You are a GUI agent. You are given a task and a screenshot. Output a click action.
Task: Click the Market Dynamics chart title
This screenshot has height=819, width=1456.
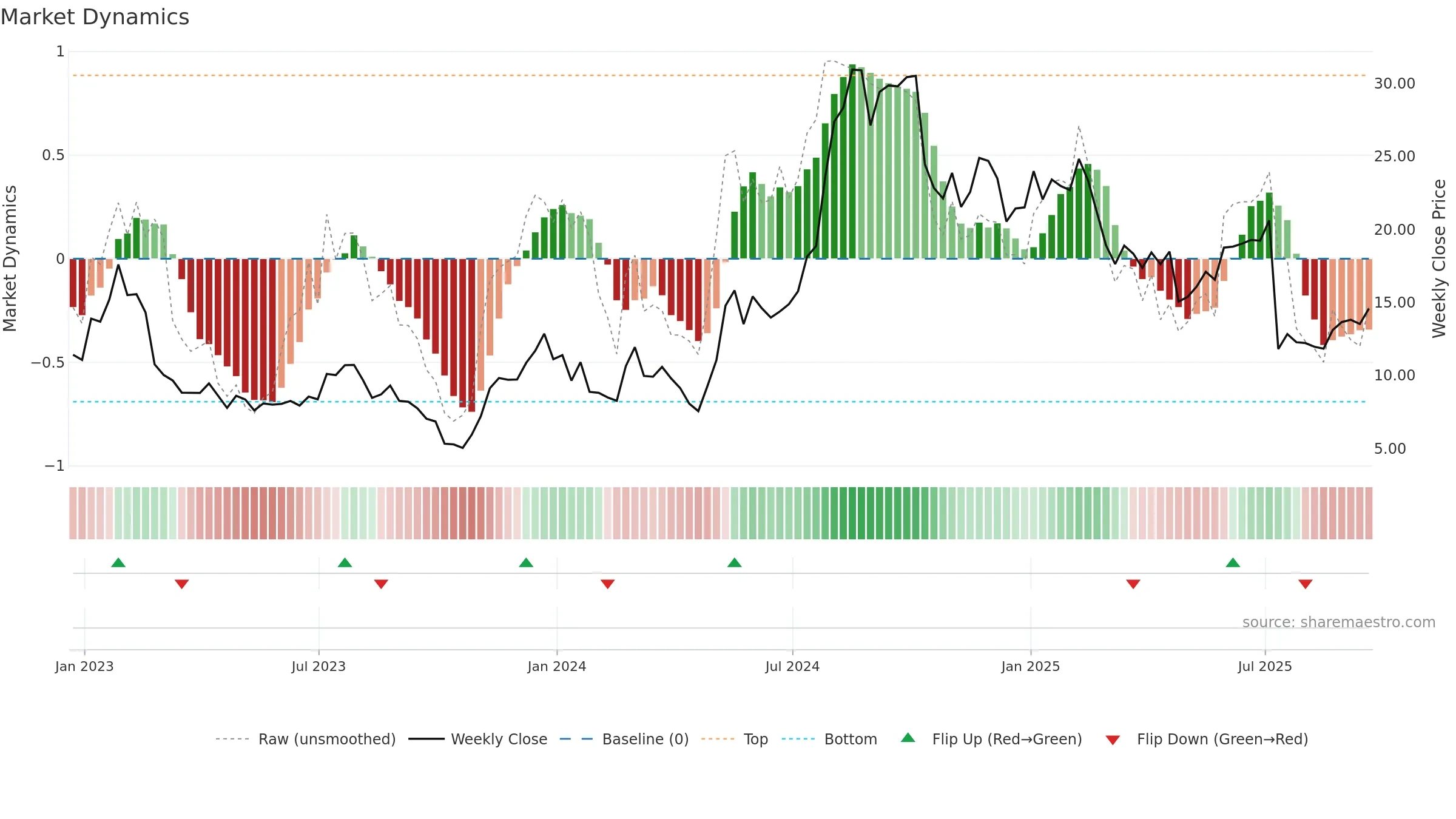[95, 17]
